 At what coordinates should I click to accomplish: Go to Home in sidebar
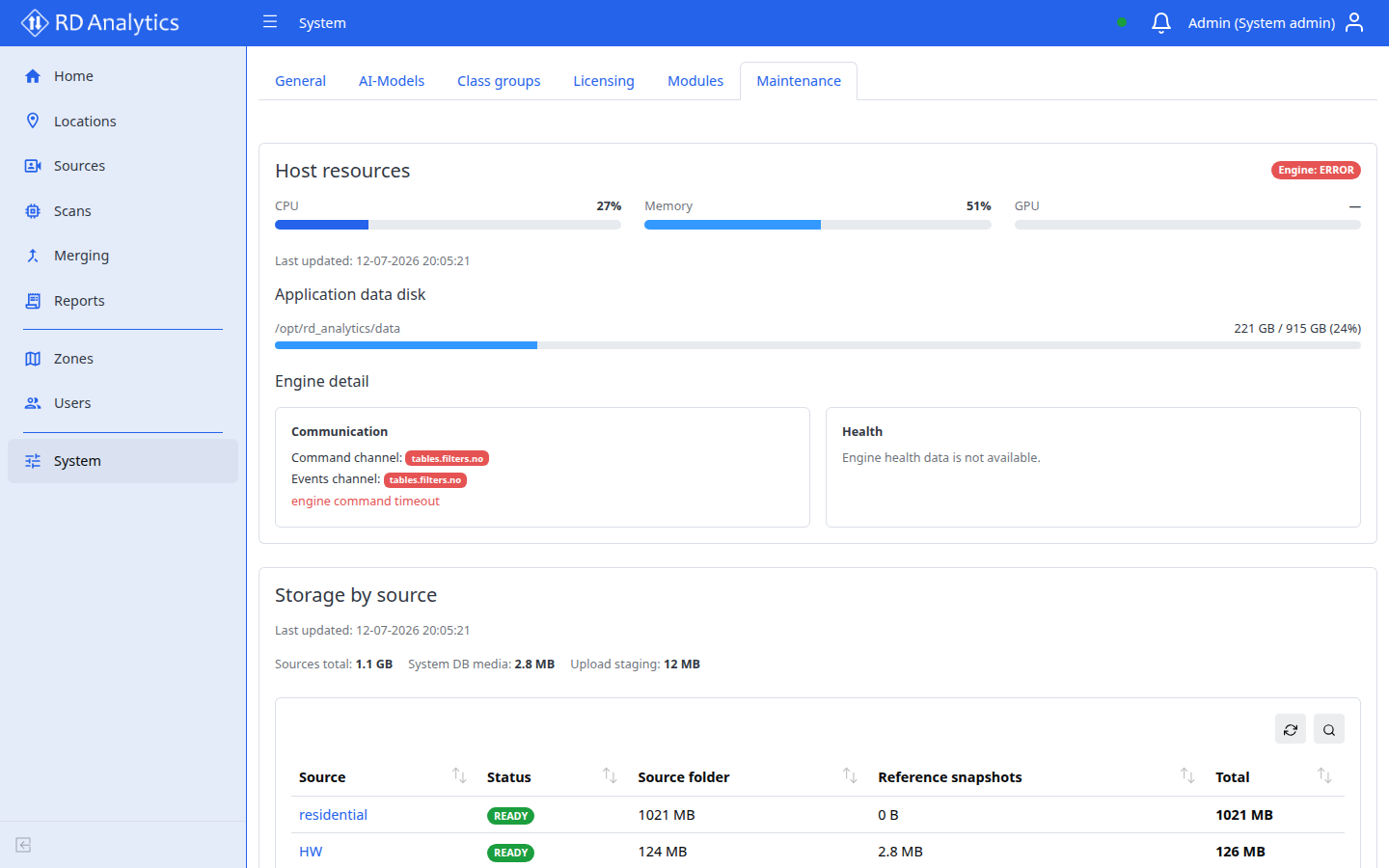tap(123, 76)
